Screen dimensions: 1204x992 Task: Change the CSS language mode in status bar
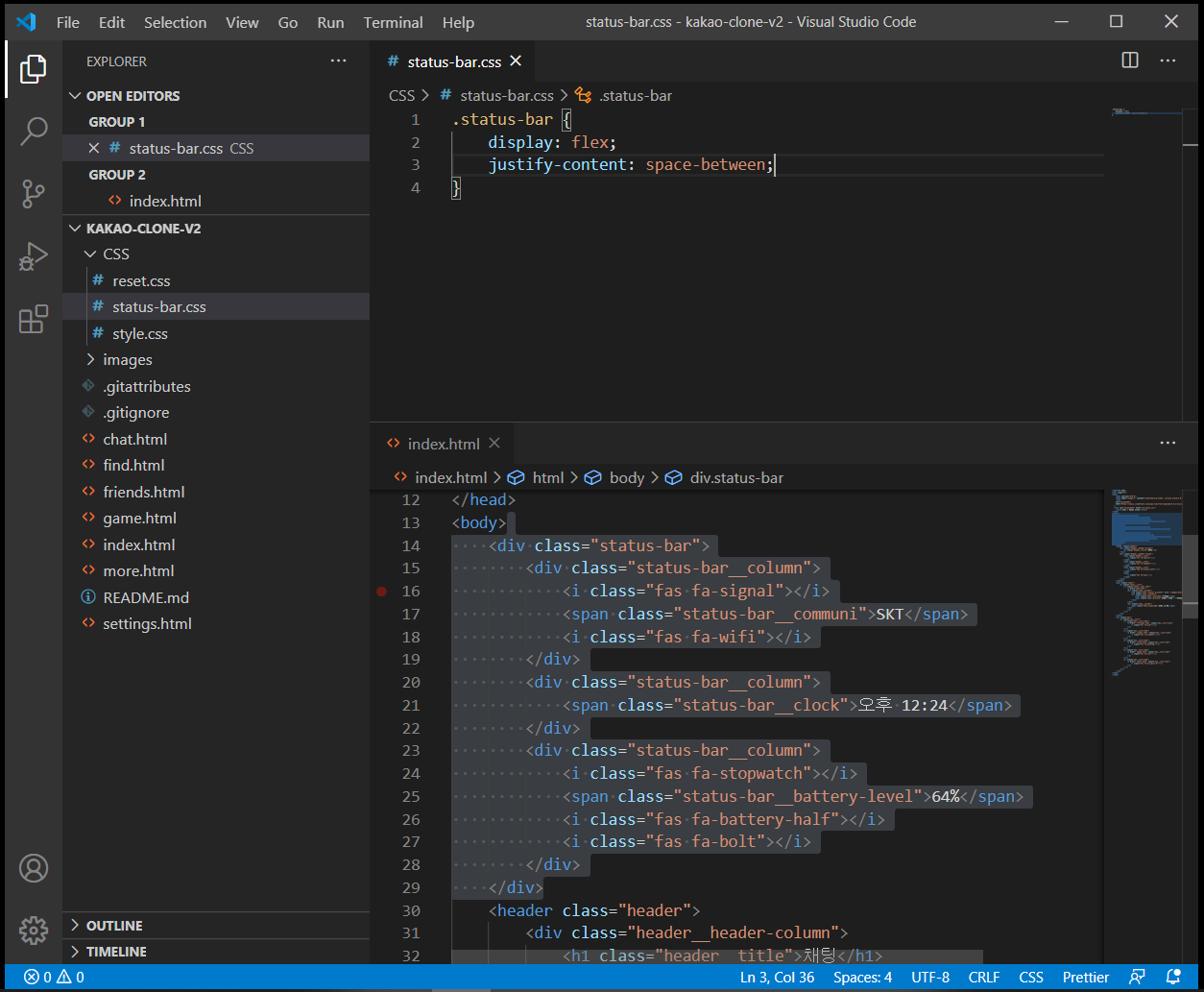(1031, 978)
